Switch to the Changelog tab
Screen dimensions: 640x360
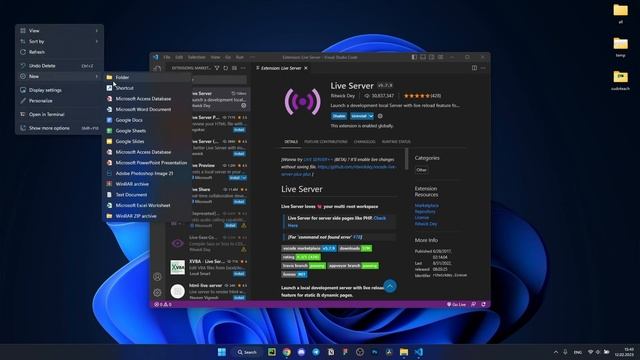click(364, 142)
